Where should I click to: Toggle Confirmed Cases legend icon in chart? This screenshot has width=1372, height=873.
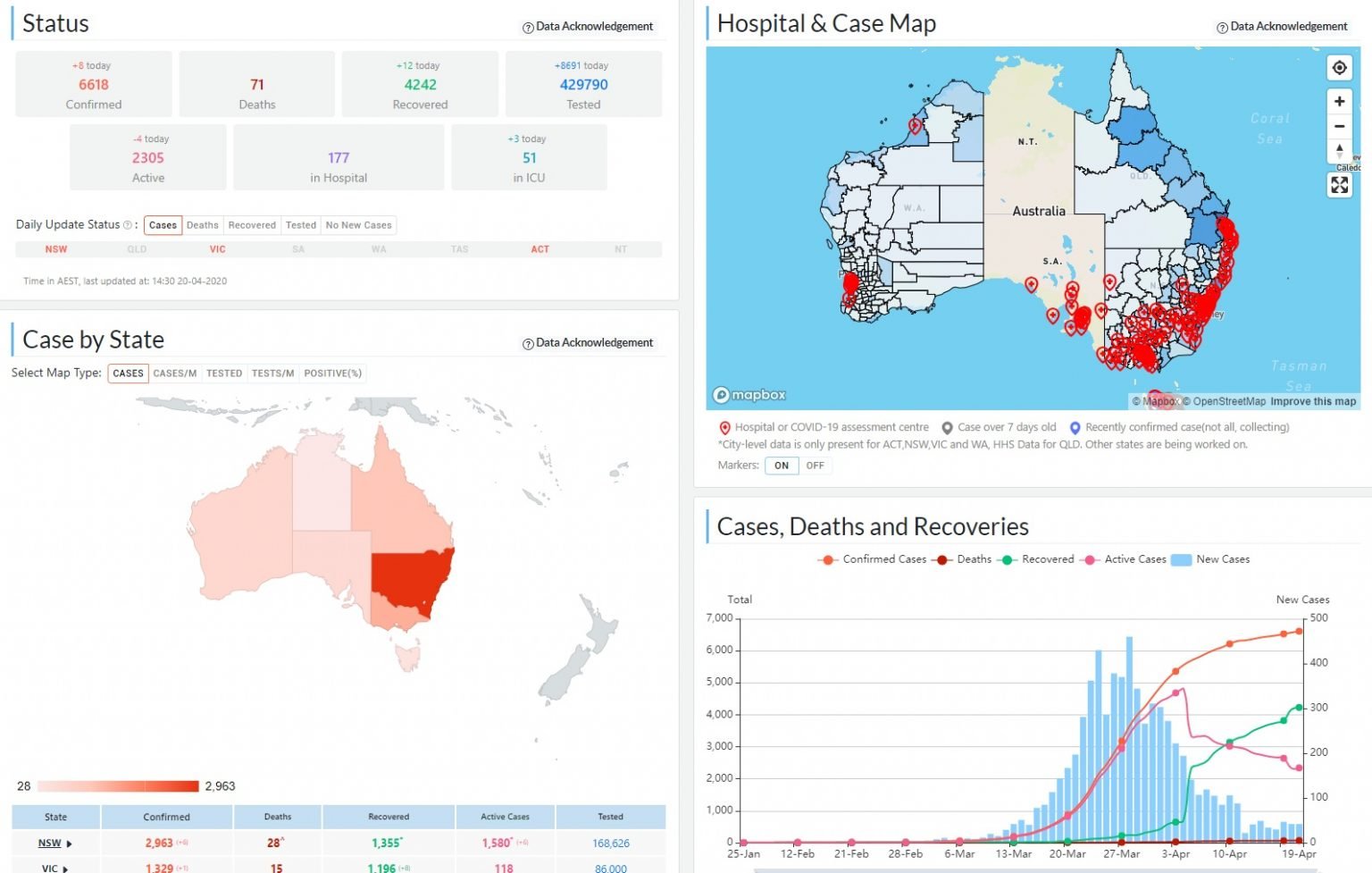(827, 559)
